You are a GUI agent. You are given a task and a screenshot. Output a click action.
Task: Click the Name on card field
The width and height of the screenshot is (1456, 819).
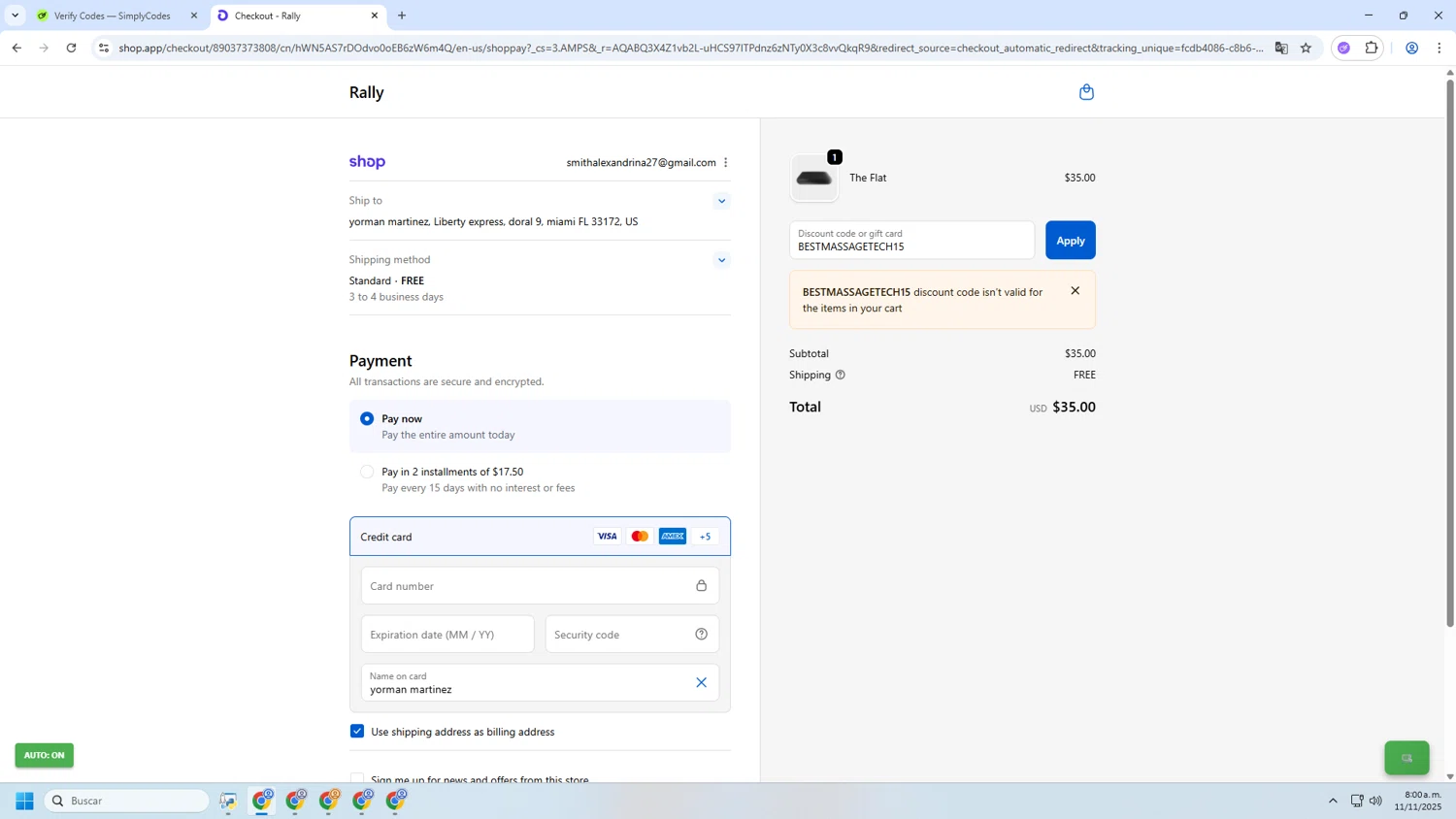540,683
